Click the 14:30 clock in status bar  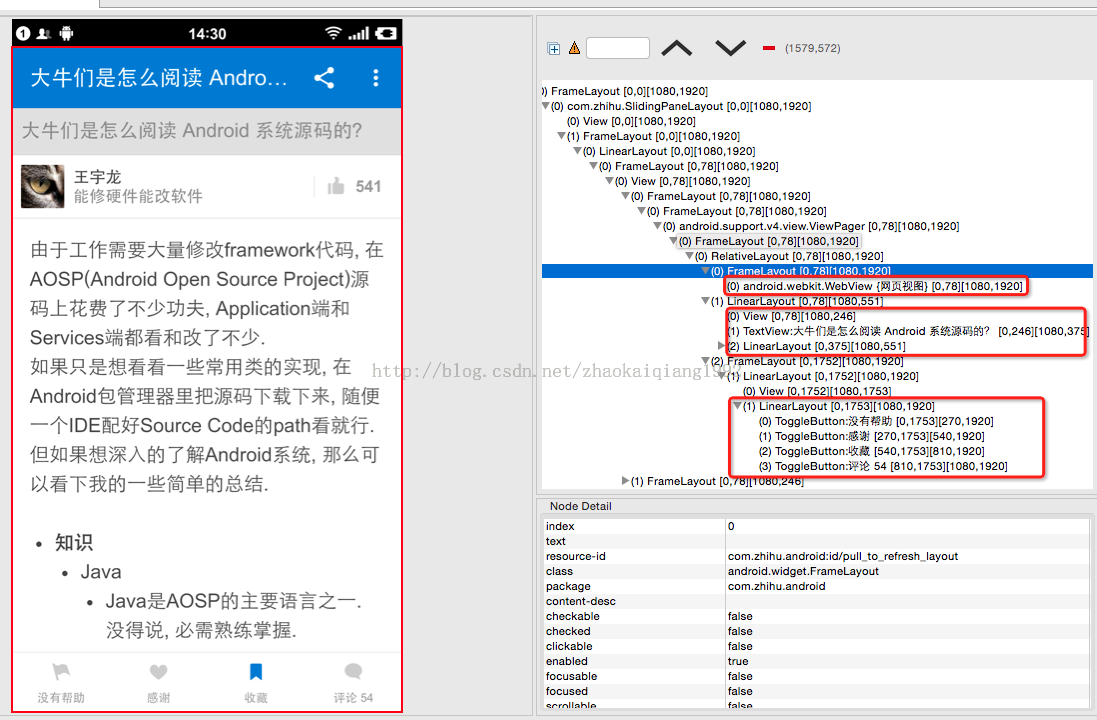pyautogui.click(x=207, y=34)
